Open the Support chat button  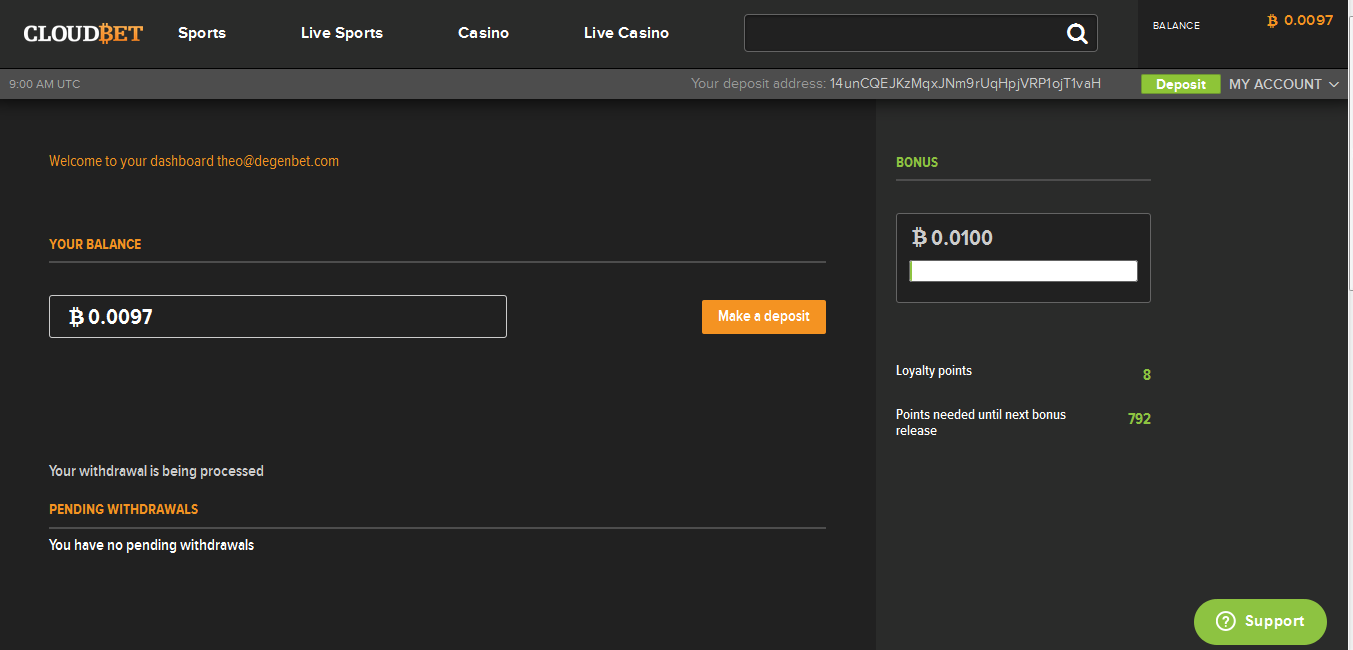click(x=1260, y=622)
